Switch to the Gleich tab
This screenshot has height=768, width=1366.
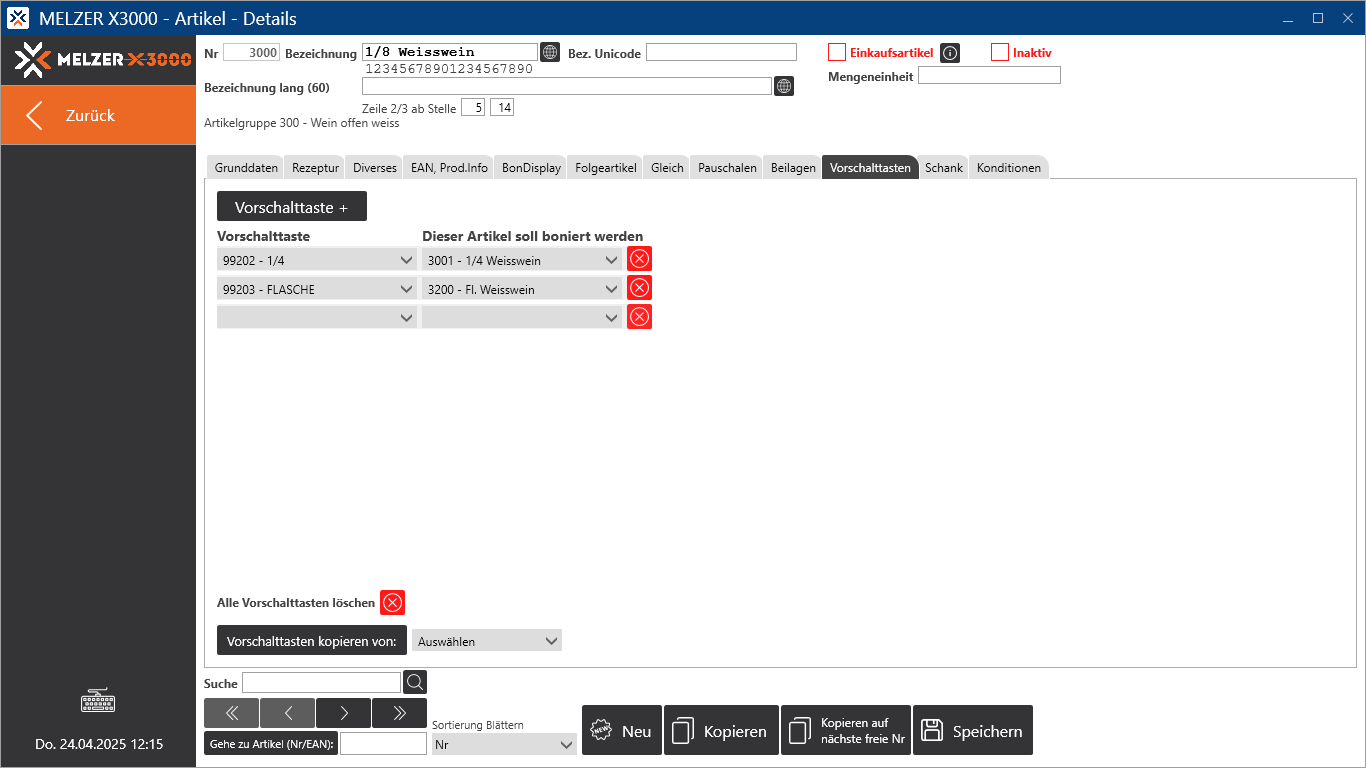click(667, 168)
